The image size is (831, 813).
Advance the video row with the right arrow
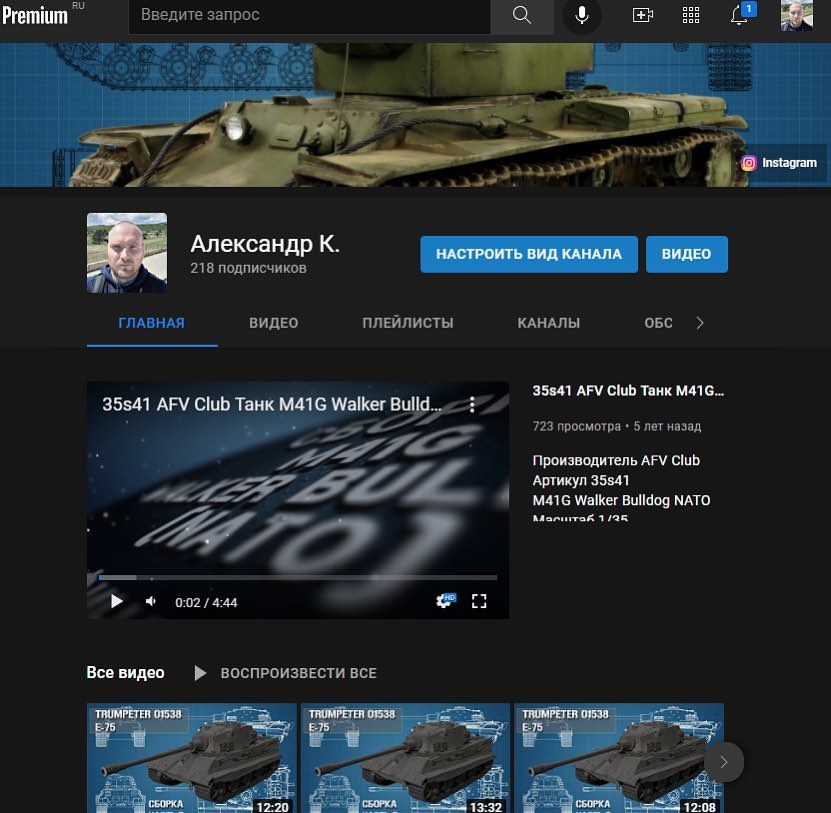coord(724,762)
